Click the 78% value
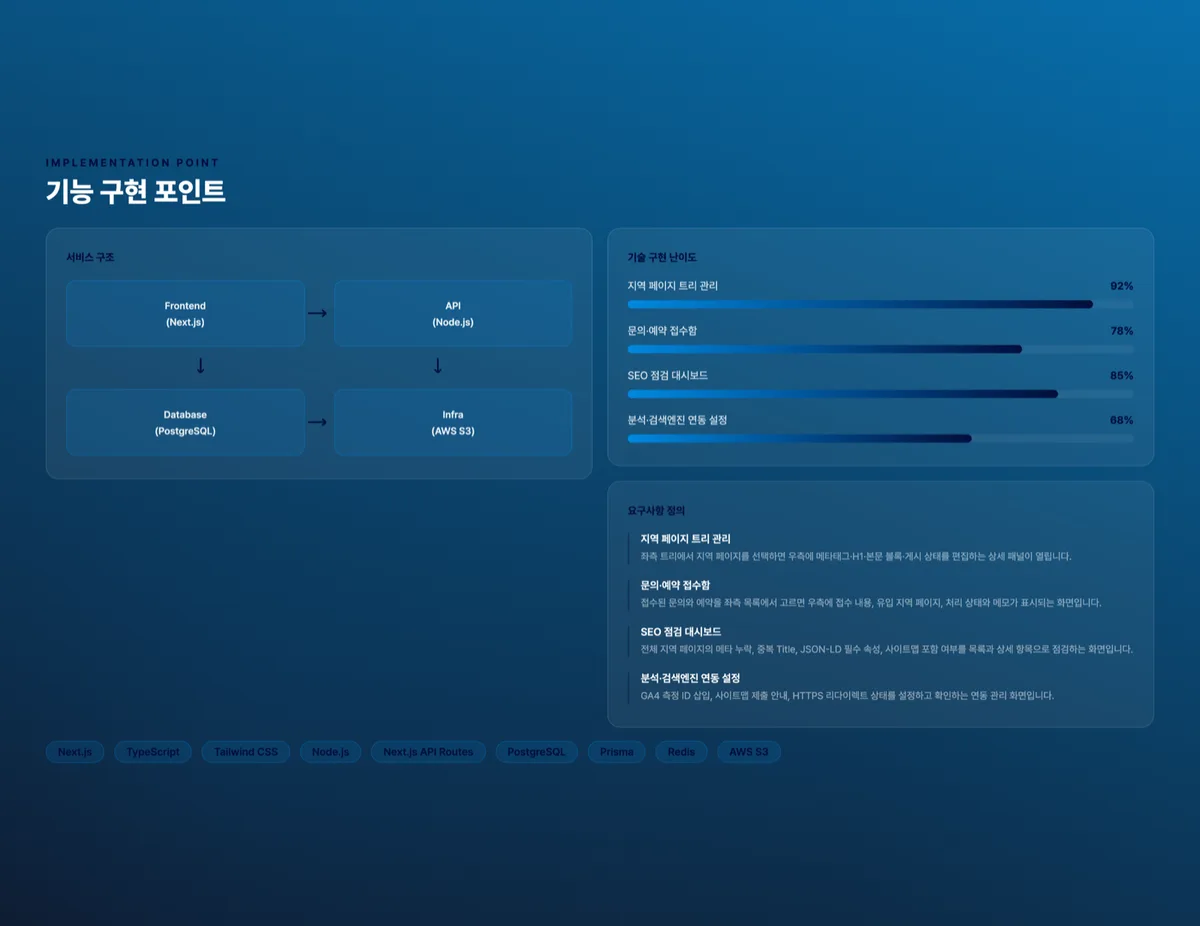Viewport: 1200px width, 926px height. coord(1121,331)
